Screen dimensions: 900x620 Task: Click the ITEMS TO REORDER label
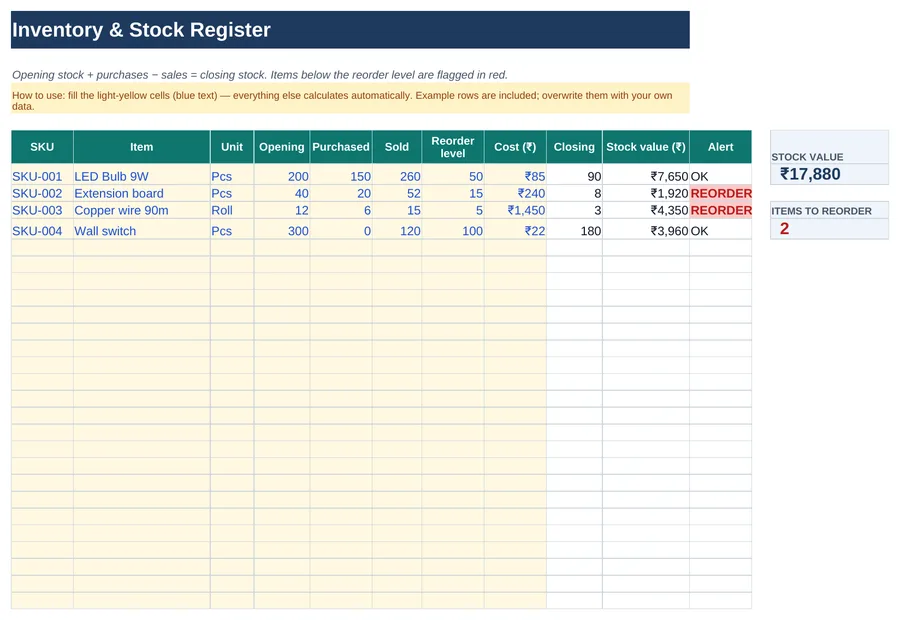click(821, 211)
